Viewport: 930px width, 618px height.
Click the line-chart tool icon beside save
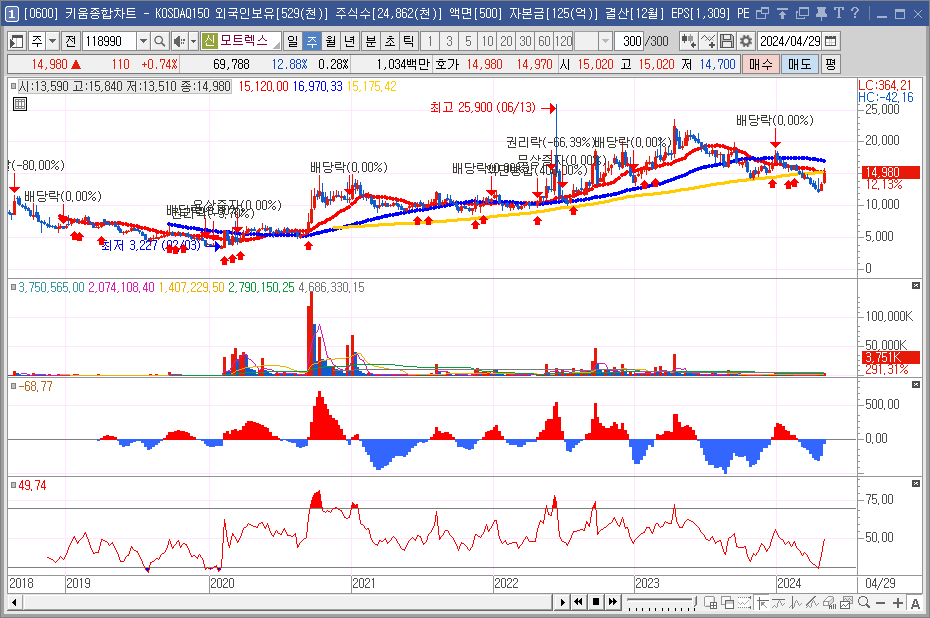tap(708, 41)
